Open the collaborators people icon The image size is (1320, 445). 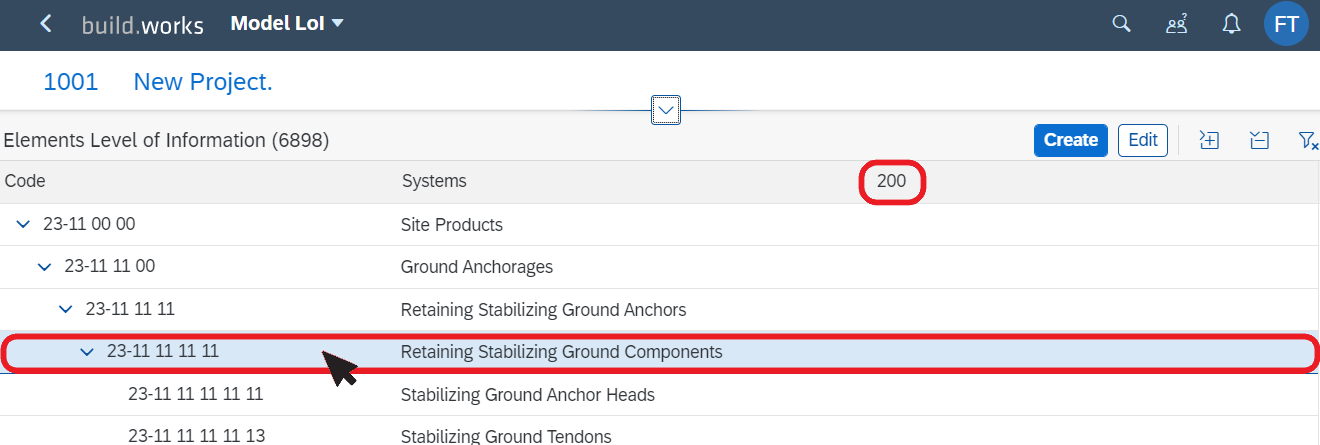click(1176, 24)
